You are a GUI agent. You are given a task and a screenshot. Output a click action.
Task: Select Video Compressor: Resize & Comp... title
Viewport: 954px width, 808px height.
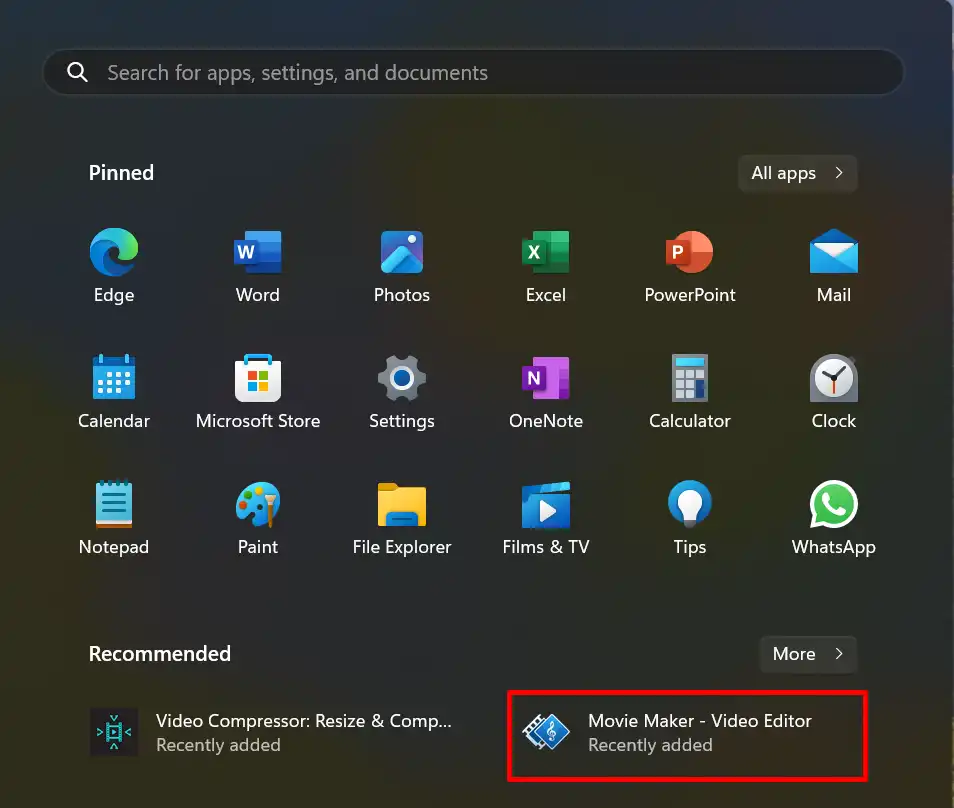coord(304,721)
